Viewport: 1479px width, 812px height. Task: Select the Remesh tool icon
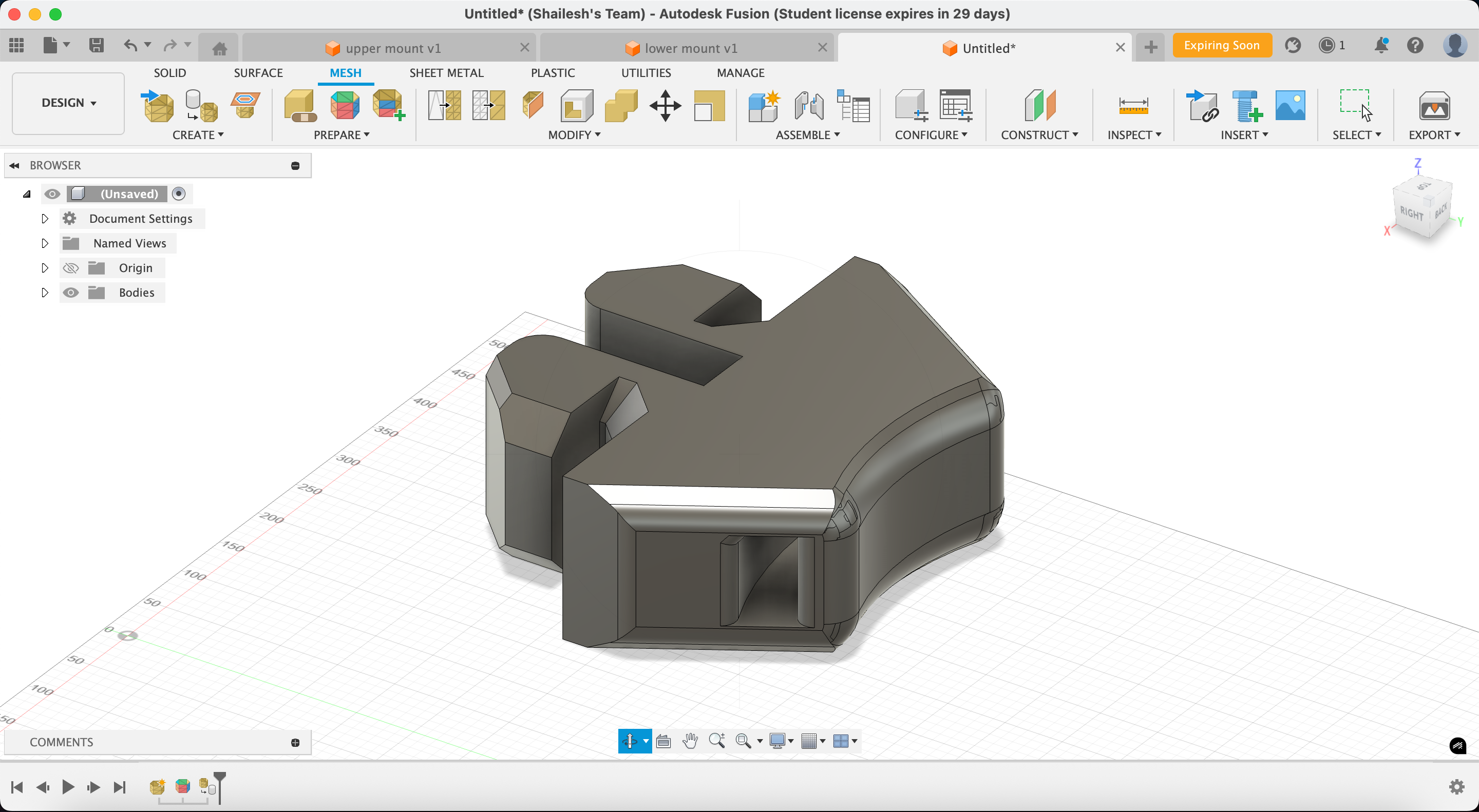(444, 106)
